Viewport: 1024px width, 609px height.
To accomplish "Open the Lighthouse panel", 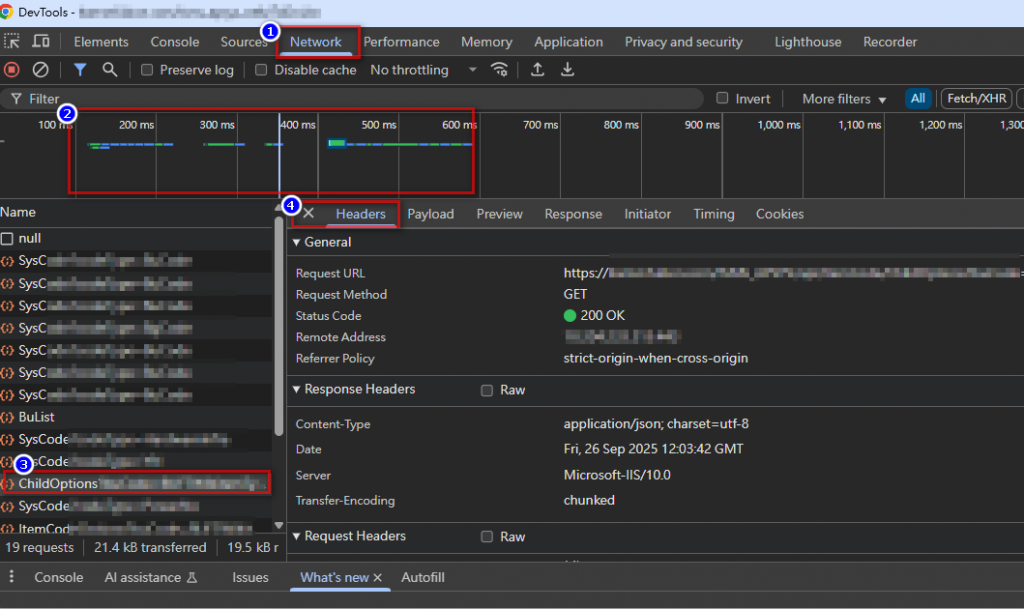I will coord(808,42).
